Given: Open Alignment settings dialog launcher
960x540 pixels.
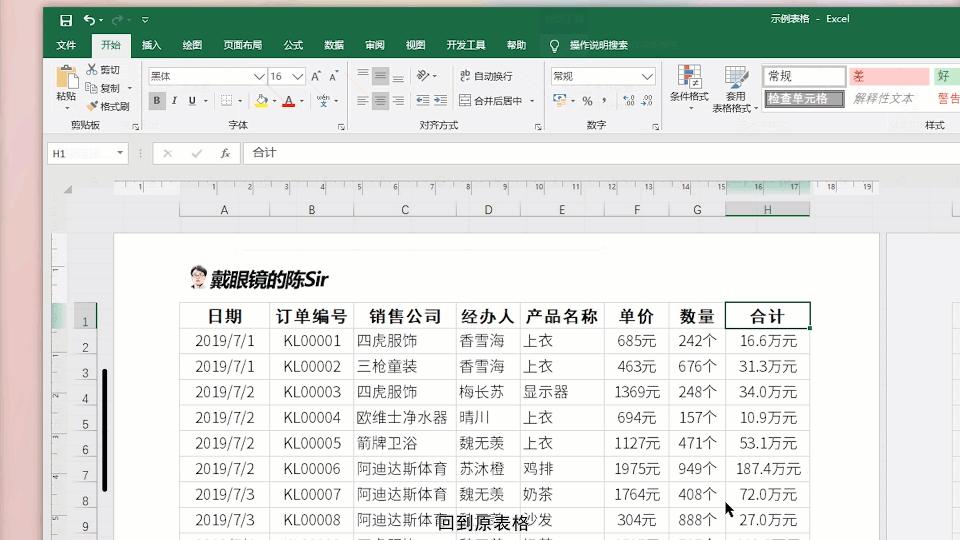Looking at the screenshot, I should [538, 127].
